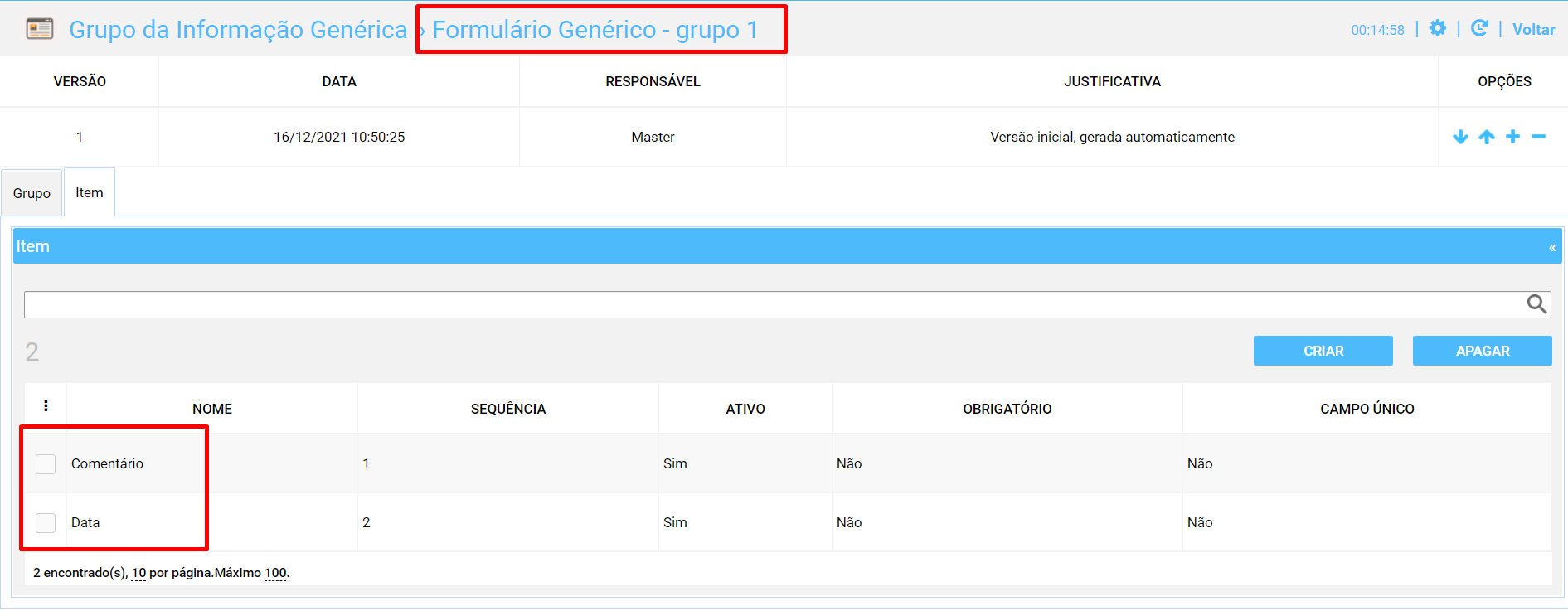The height and width of the screenshot is (611, 1568).
Task: Check the Data row checkbox
Action: (46, 523)
